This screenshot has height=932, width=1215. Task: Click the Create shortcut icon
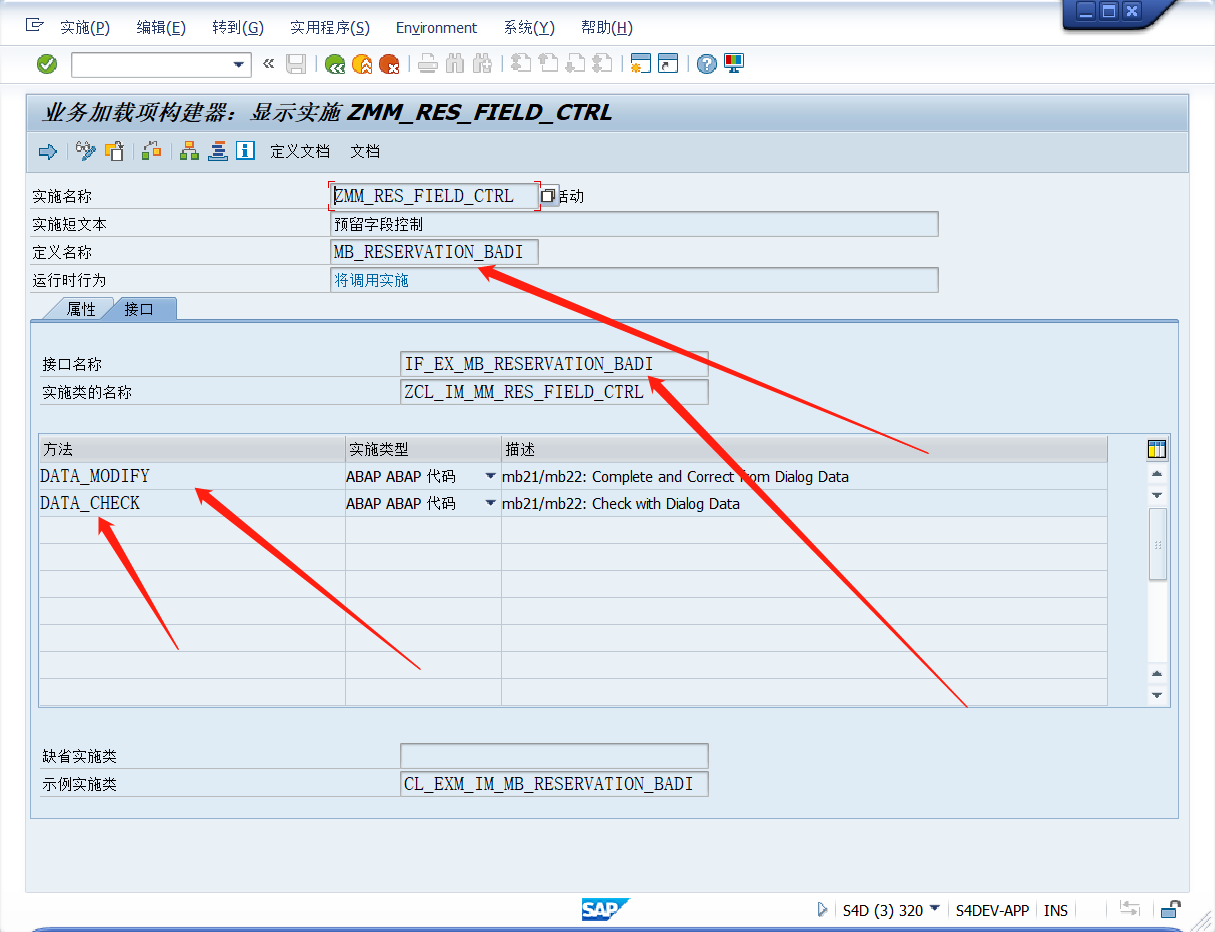667,63
